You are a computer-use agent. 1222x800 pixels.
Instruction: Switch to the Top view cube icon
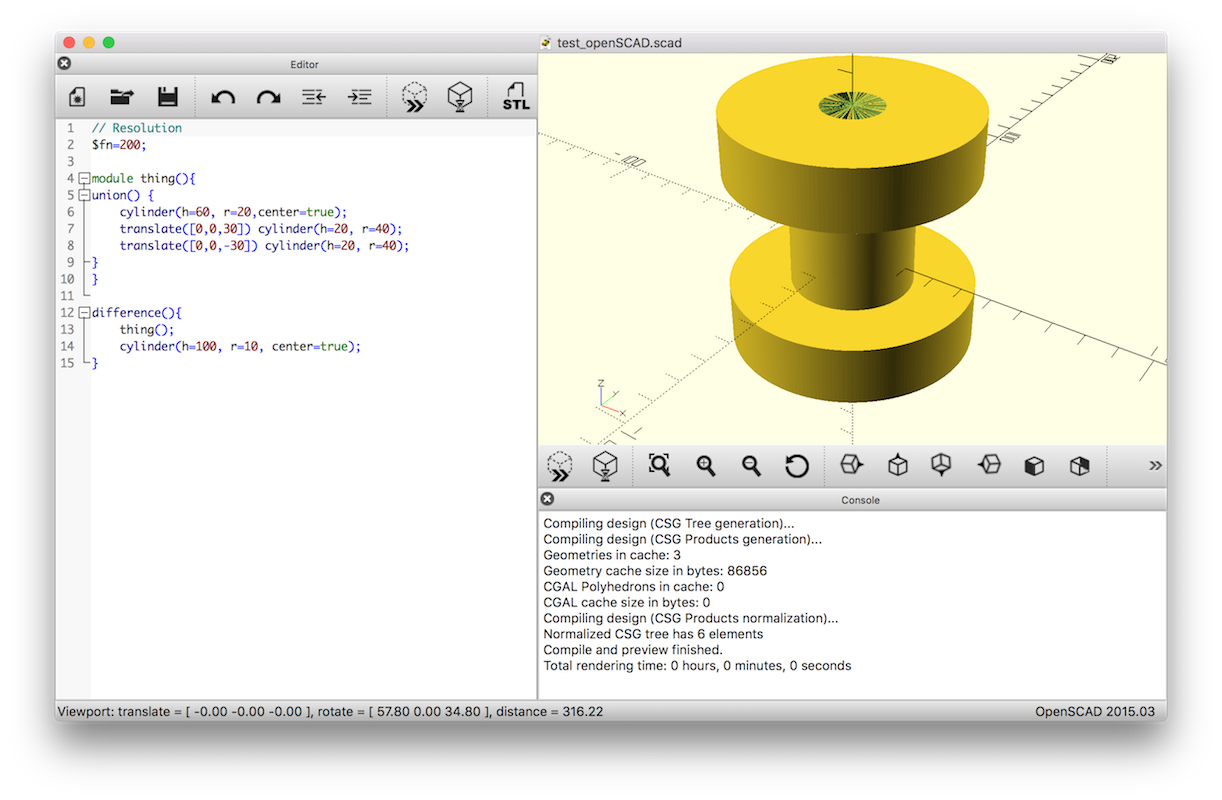898,465
